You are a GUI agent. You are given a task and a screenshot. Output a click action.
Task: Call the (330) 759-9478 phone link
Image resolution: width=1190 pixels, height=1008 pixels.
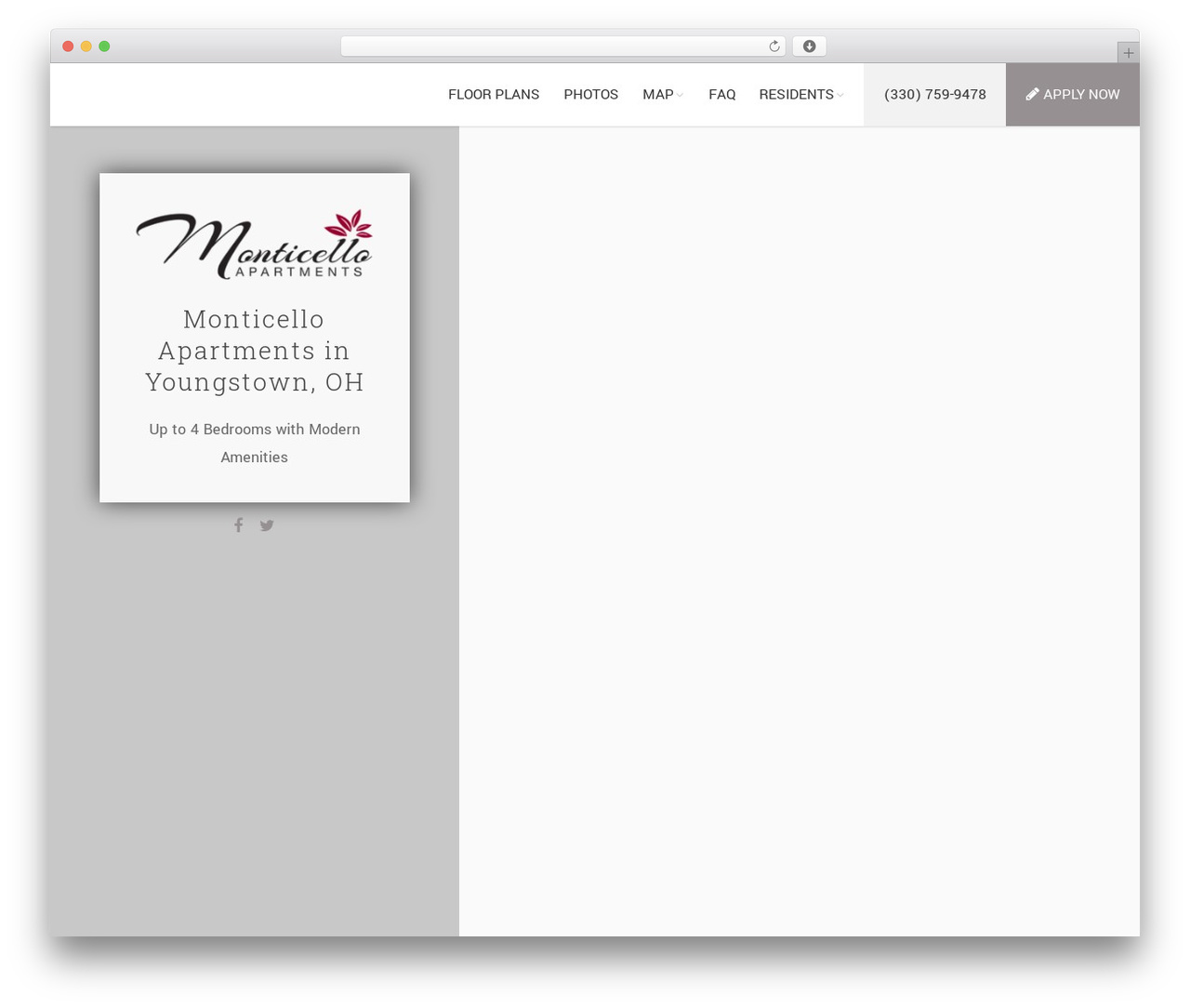click(935, 95)
